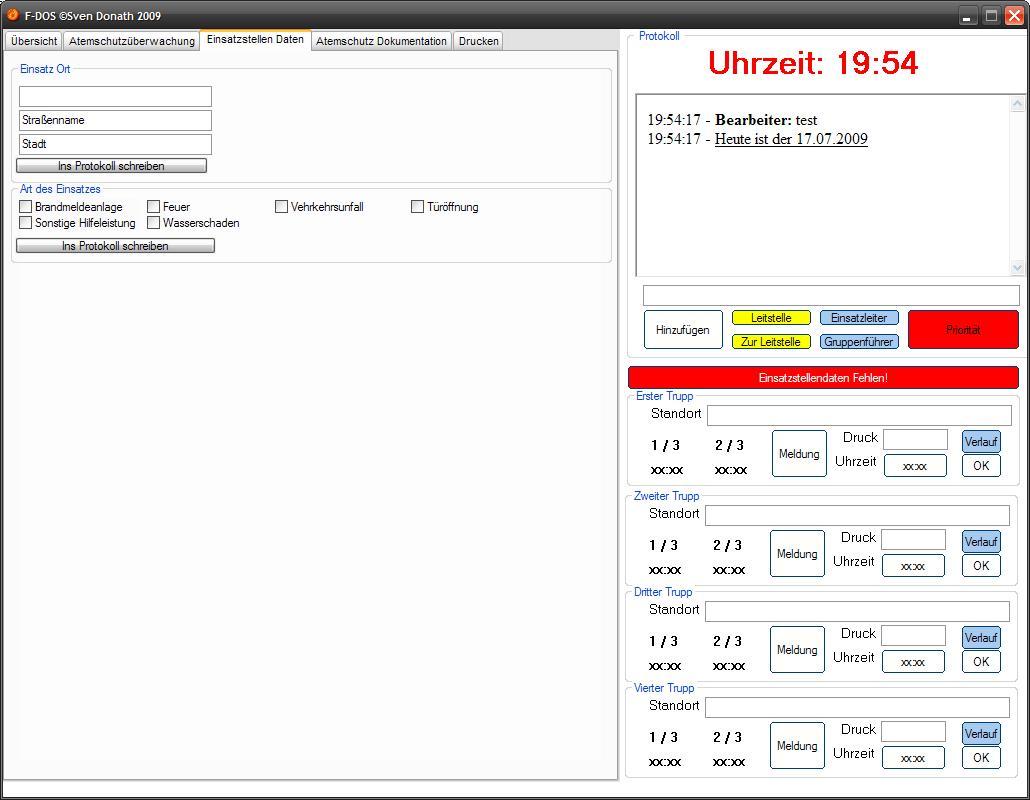Go to the Drucken tab
The image size is (1030, 800).
click(478, 41)
